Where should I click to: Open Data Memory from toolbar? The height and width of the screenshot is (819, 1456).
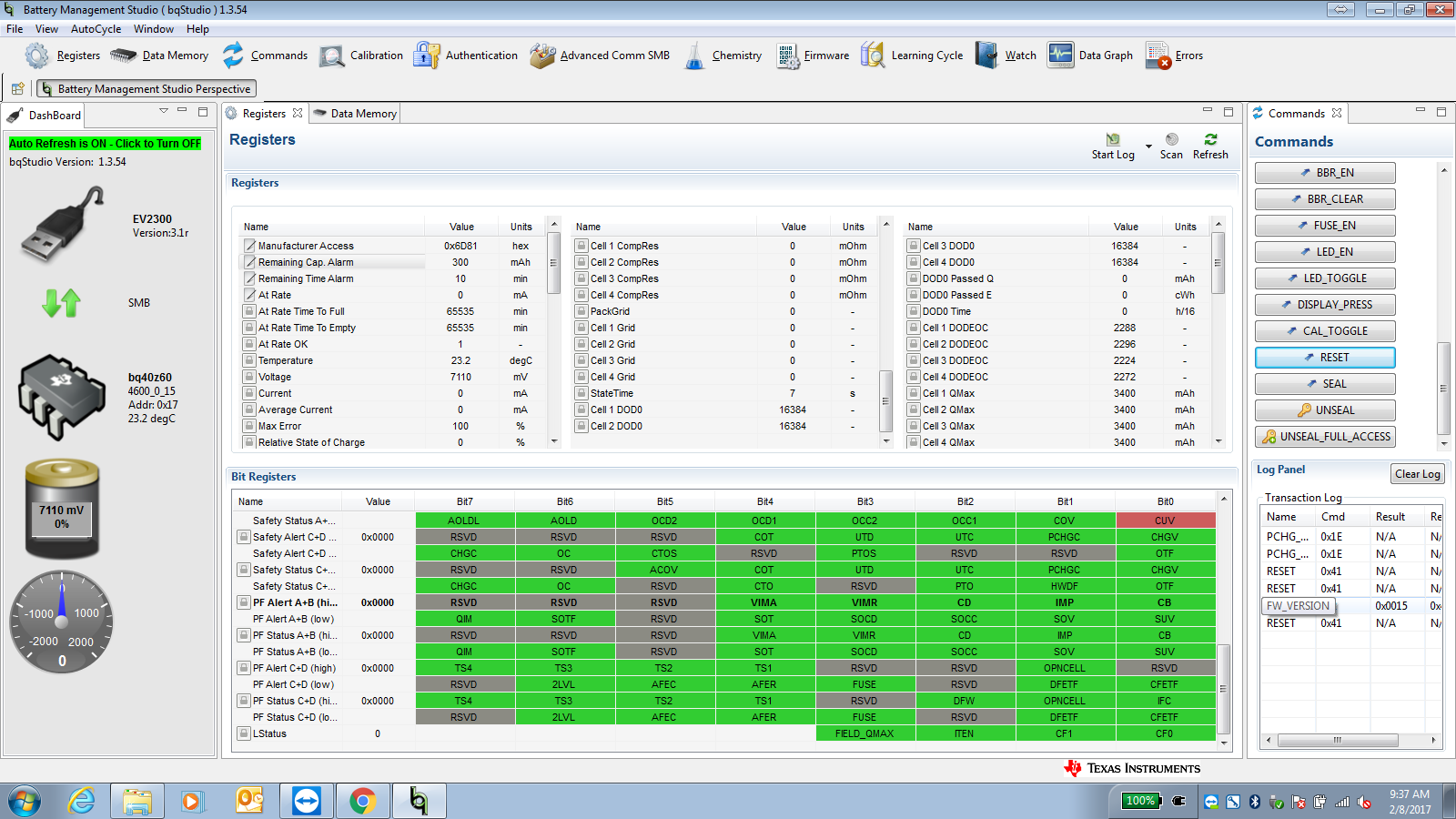tap(124, 56)
